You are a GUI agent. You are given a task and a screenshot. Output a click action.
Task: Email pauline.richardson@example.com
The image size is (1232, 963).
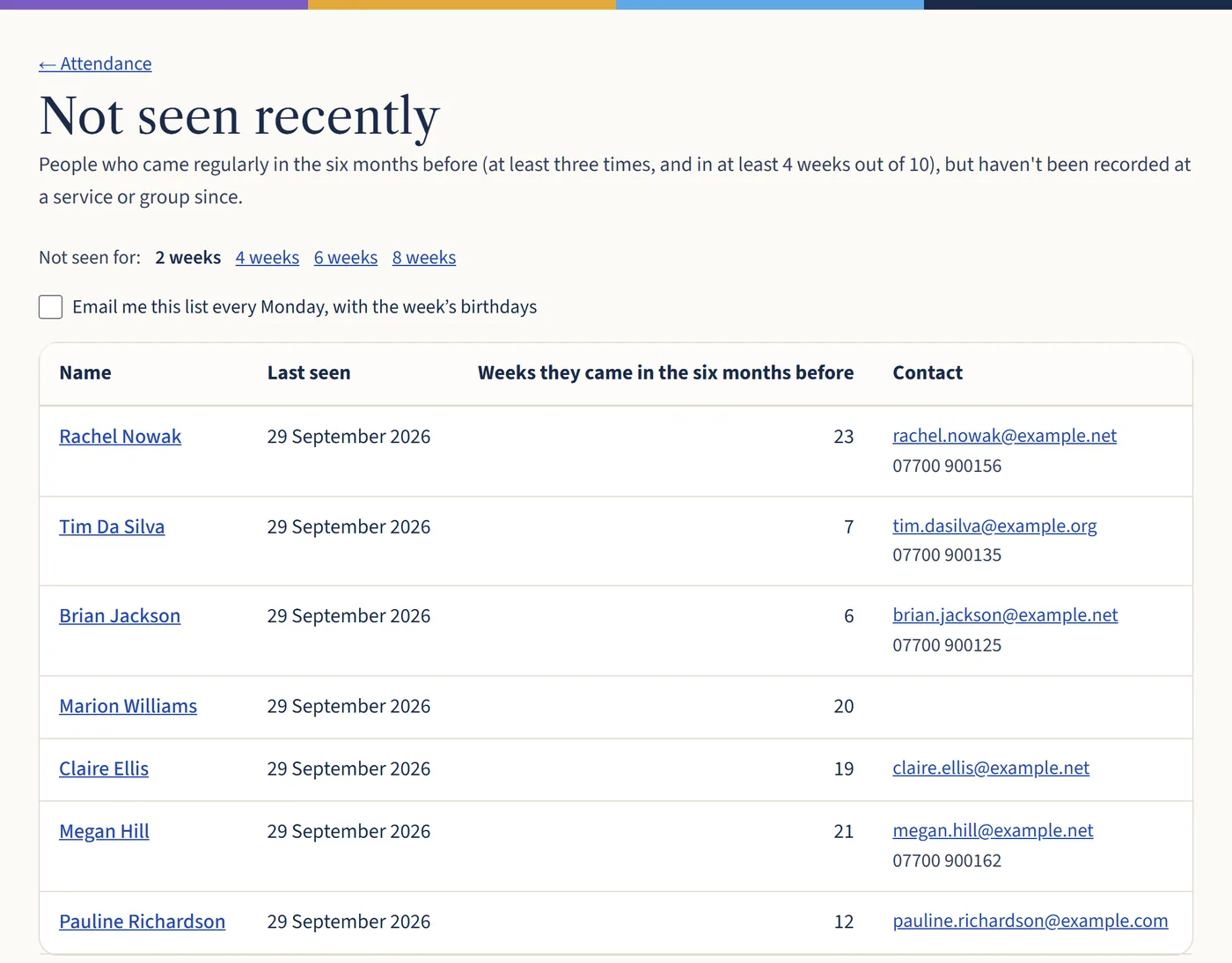(1030, 921)
